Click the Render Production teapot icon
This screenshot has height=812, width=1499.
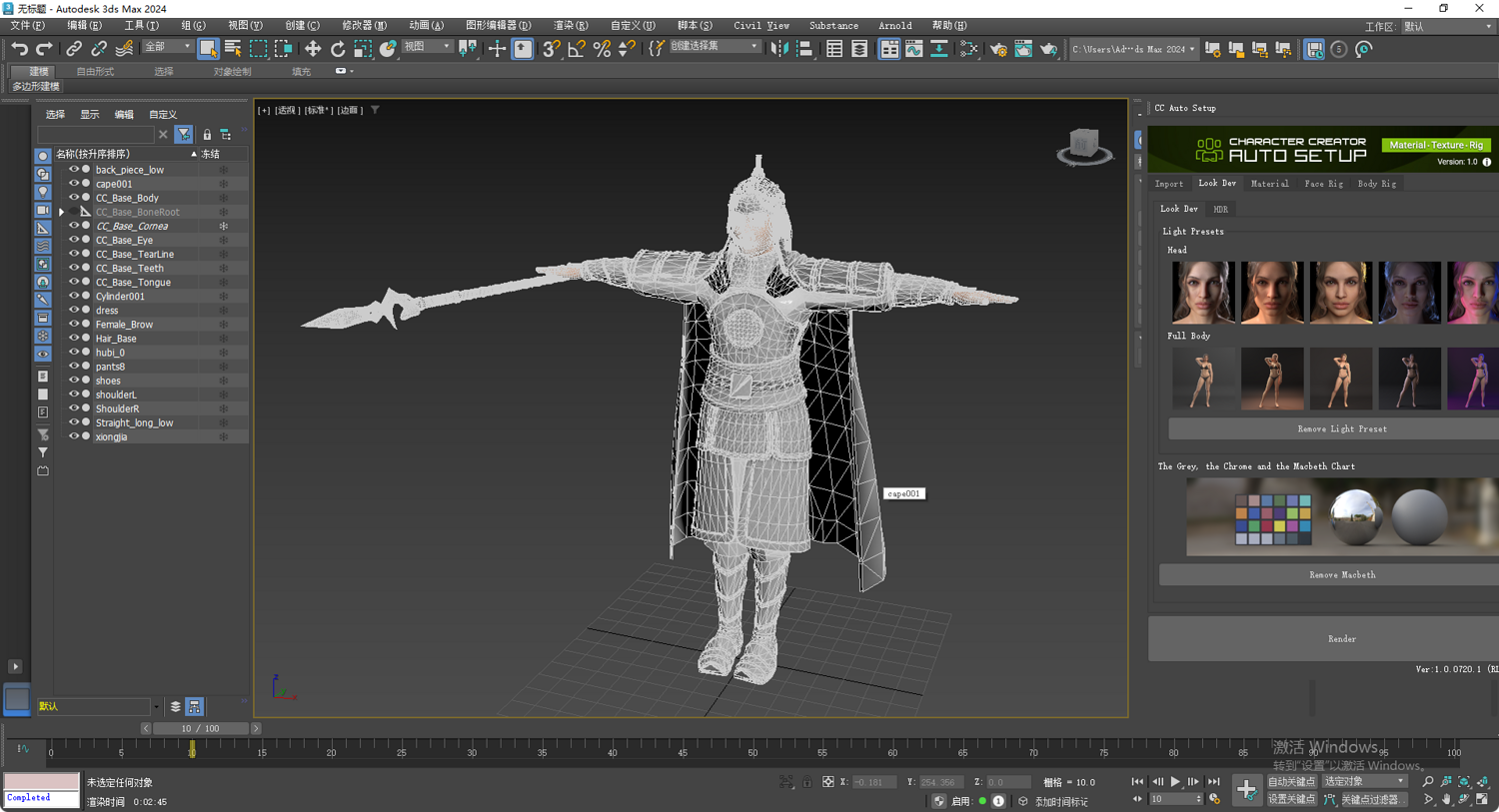(x=1048, y=49)
